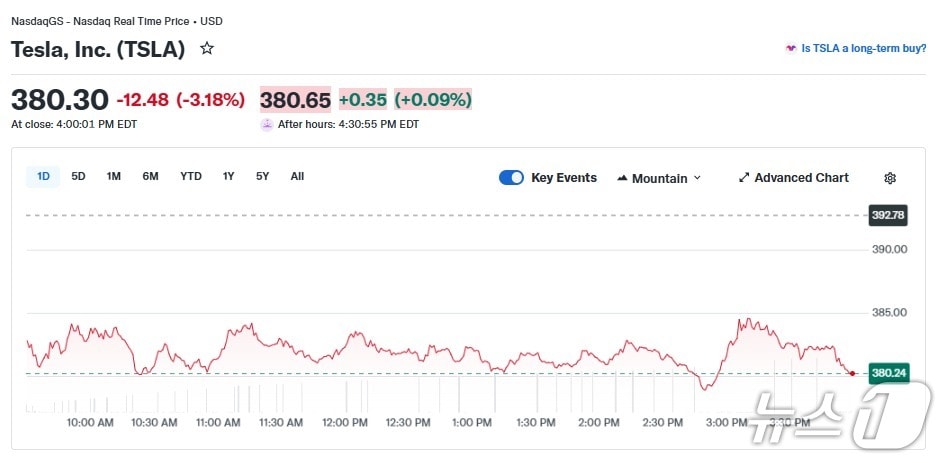Select the 1Y time range
This screenshot has height=463, width=945.
pos(229,177)
